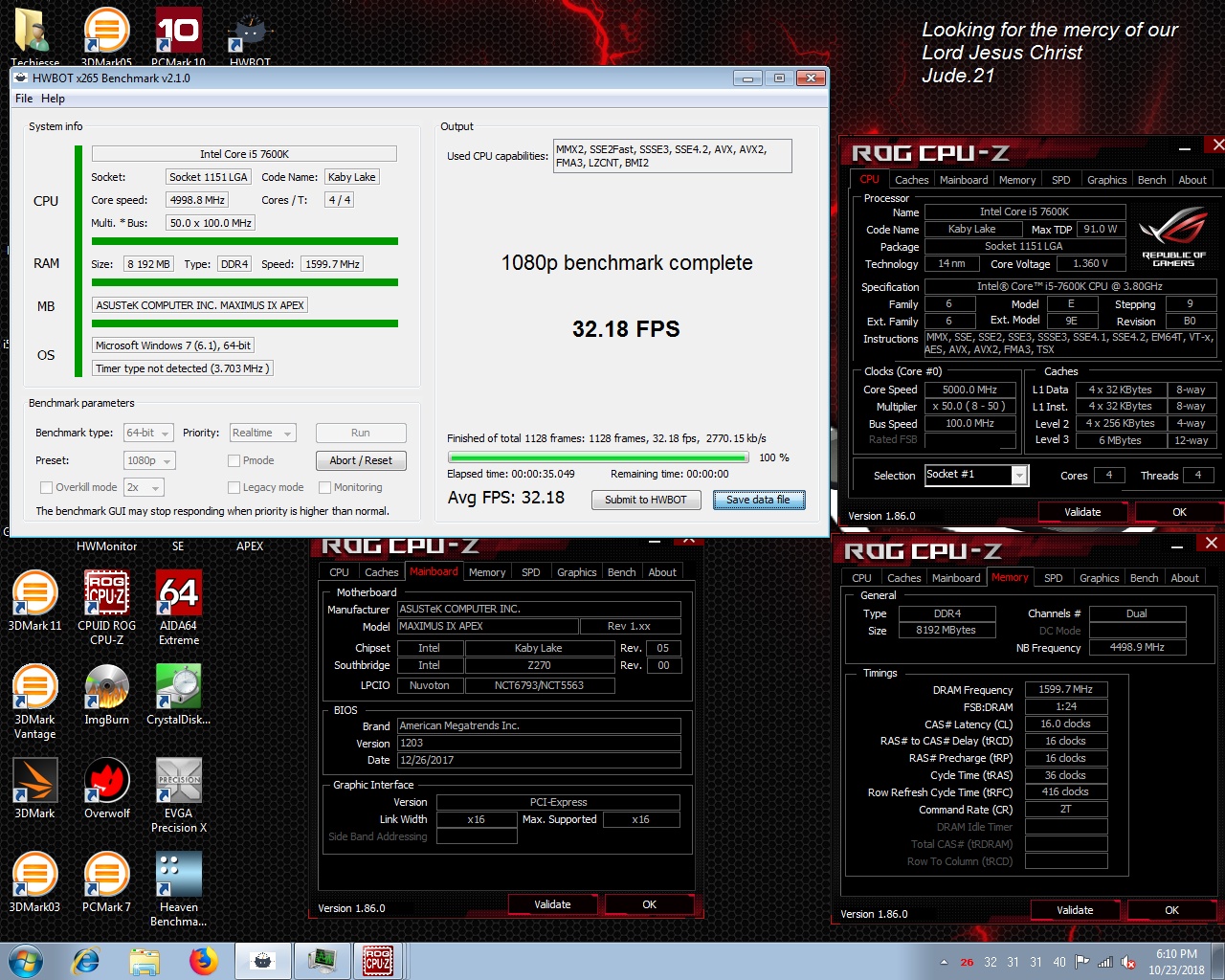Screen dimensions: 1225x980
Task: Open Priority Realtime dropdown
Action: click(262, 433)
